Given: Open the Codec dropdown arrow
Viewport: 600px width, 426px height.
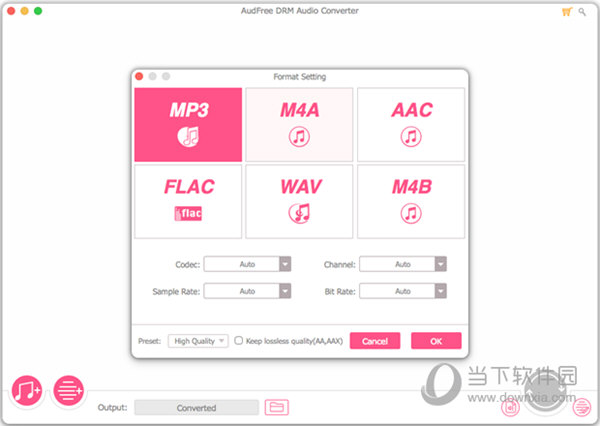Looking at the screenshot, I should click(x=285, y=264).
